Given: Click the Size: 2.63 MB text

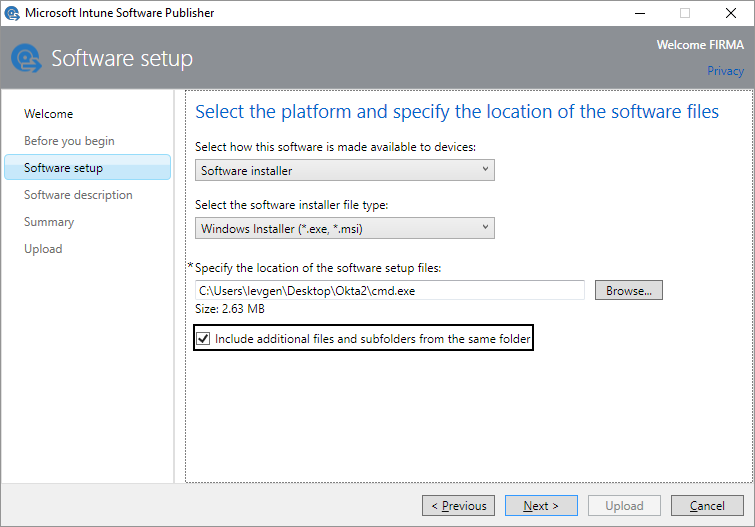Looking at the screenshot, I should (230, 309).
